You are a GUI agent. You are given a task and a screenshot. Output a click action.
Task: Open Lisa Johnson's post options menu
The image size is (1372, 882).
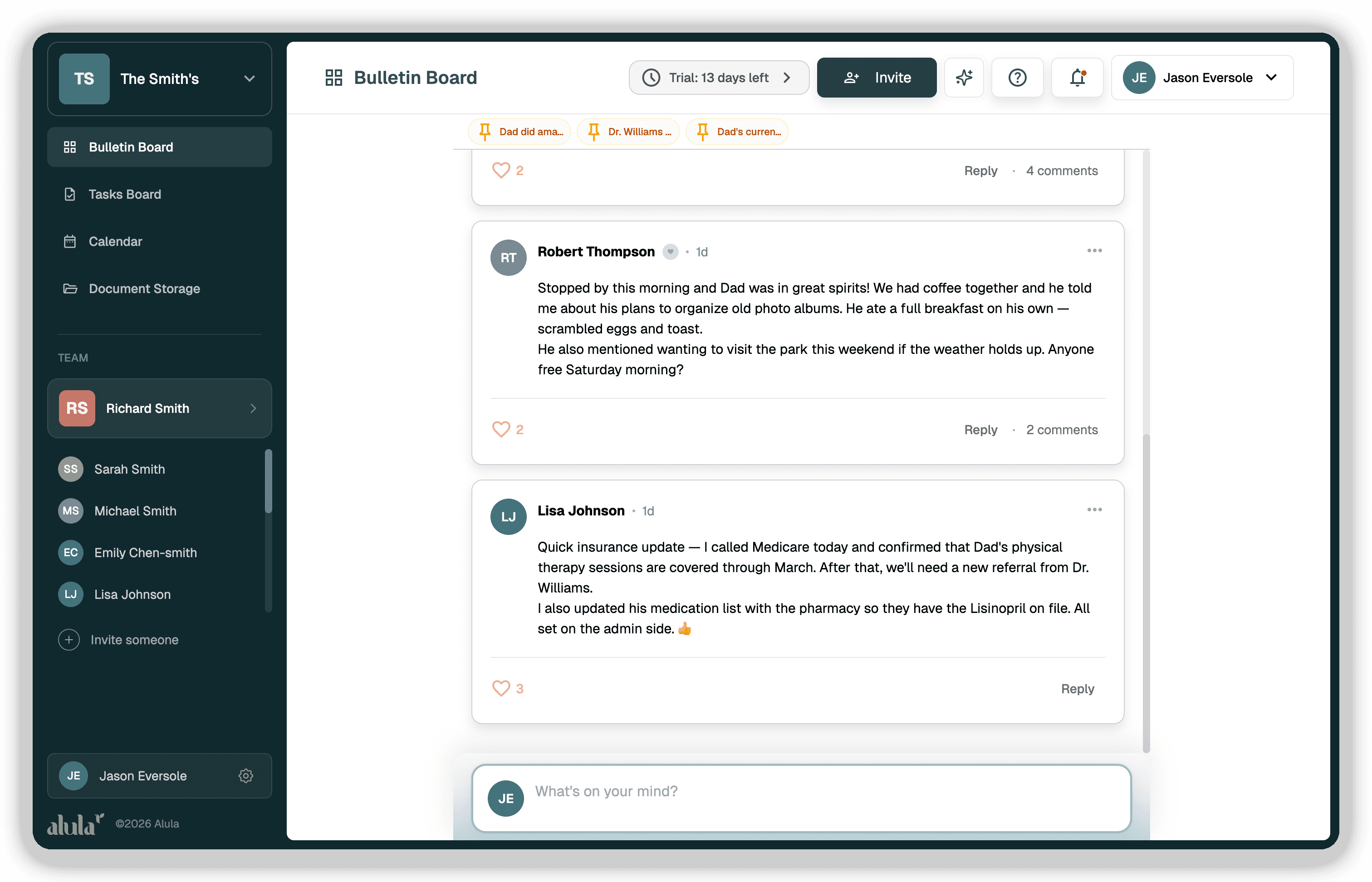point(1094,509)
